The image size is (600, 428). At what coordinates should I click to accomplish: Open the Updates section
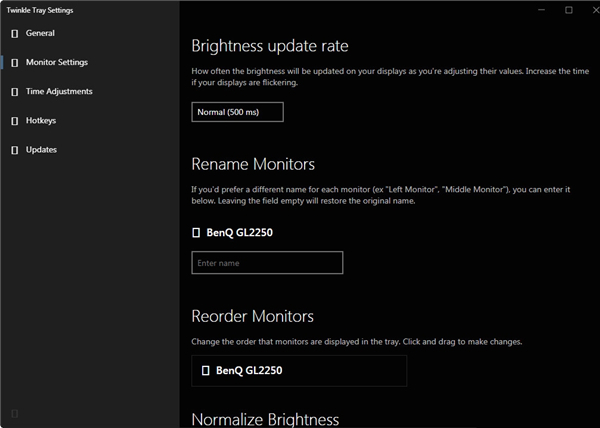click(41, 150)
